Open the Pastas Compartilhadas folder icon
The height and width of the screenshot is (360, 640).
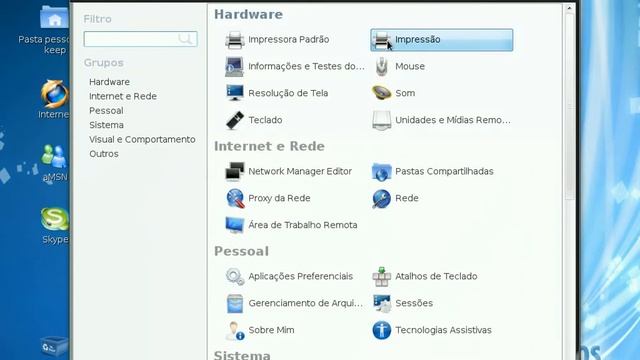[x=382, y=171]
